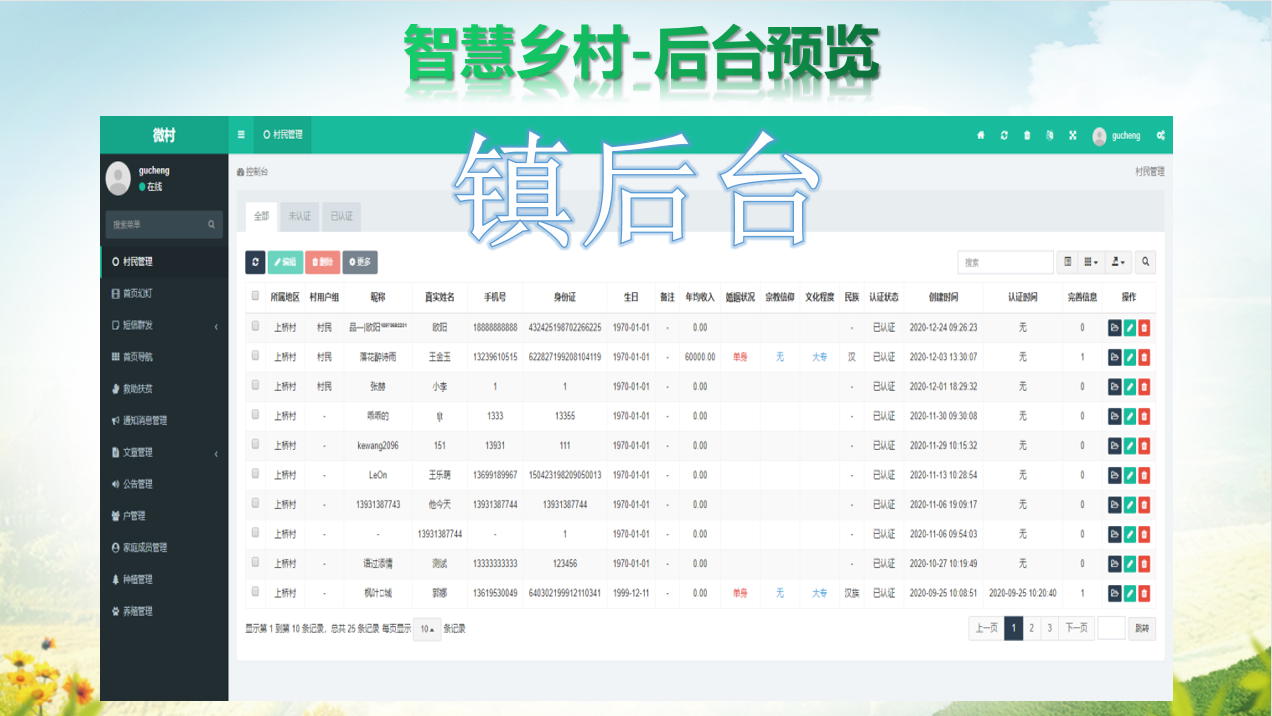The width and height of the screenshot is (1272, 716).
Task: Click the 控制台 breadcrumb link
Action: click(x=252, y=171)
